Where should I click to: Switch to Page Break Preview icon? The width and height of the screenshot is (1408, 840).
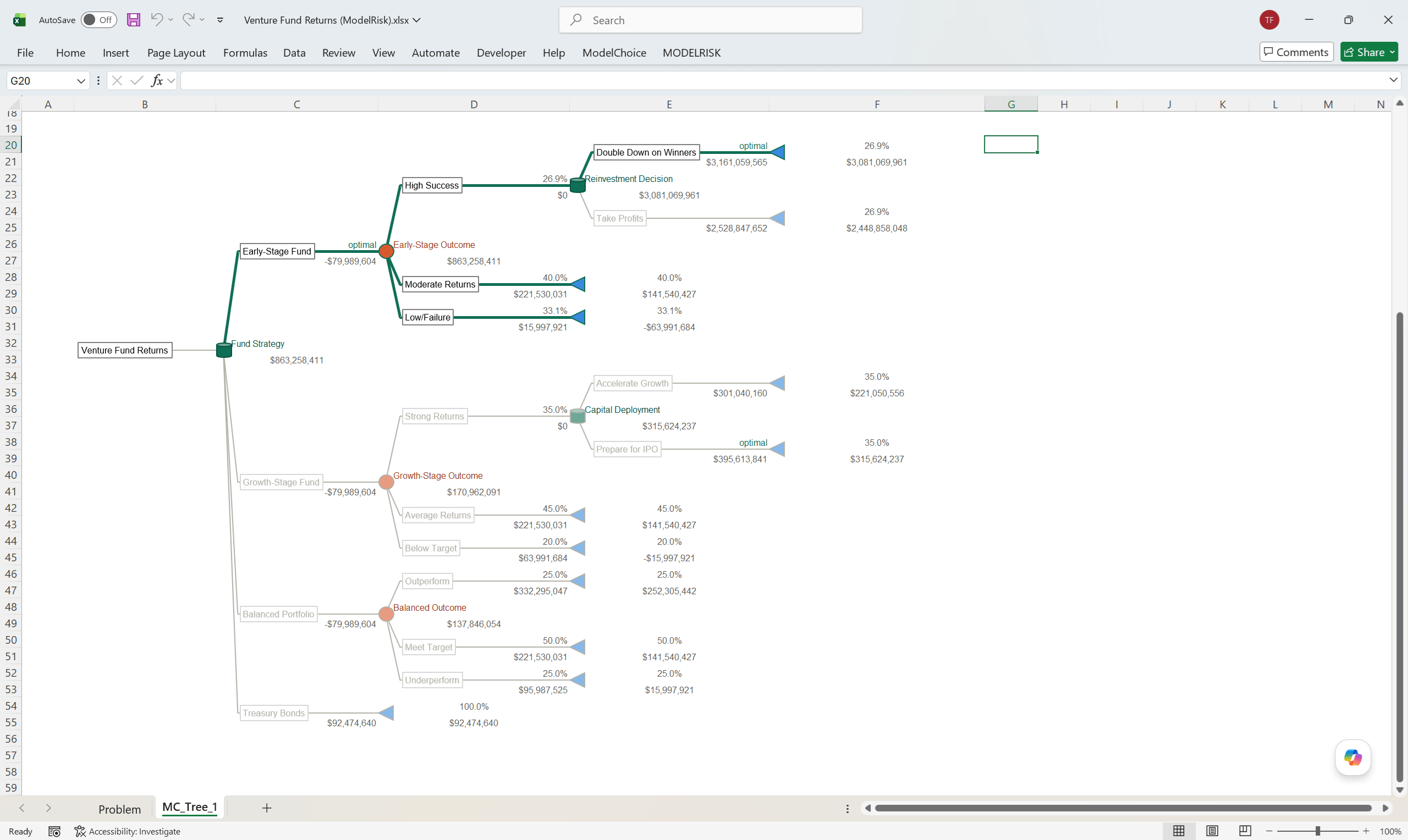coord(1245,831)
